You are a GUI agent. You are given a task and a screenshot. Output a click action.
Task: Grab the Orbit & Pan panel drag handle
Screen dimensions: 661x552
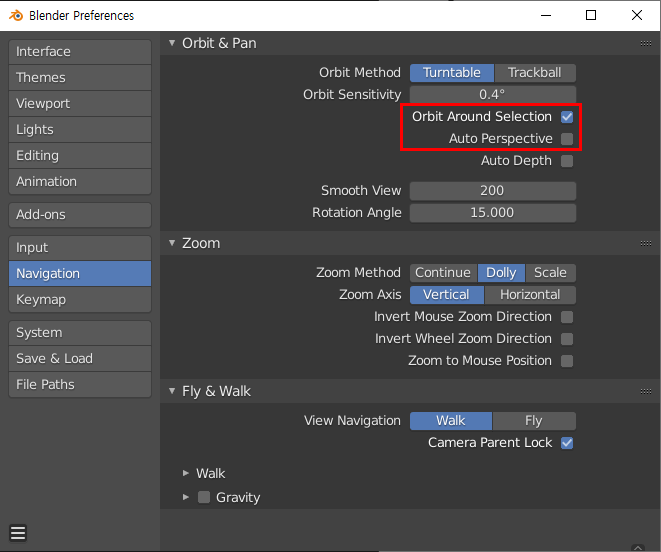[x=645, y=43]
